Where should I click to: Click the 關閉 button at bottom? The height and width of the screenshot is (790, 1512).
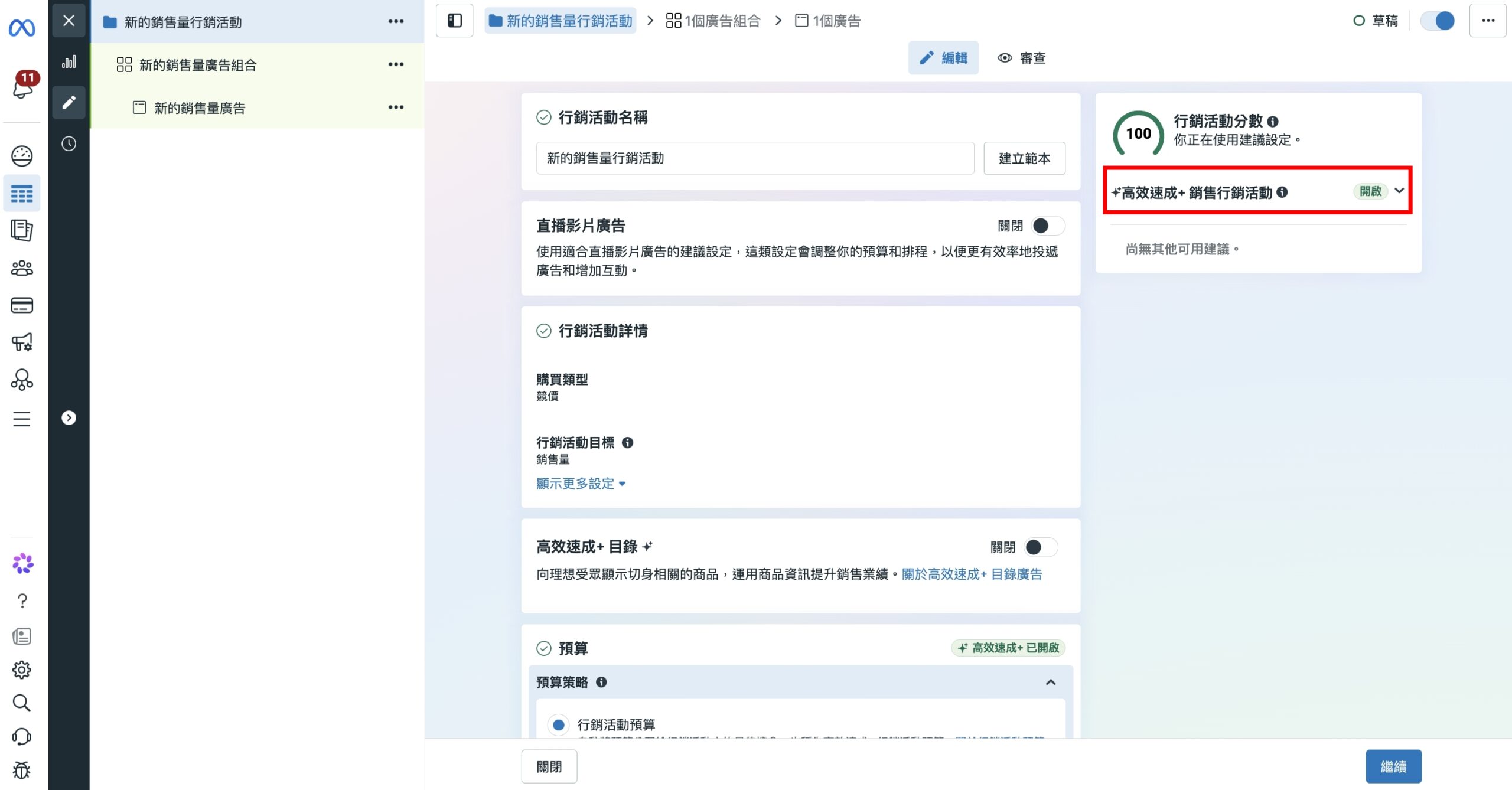[x=549, y=766]
